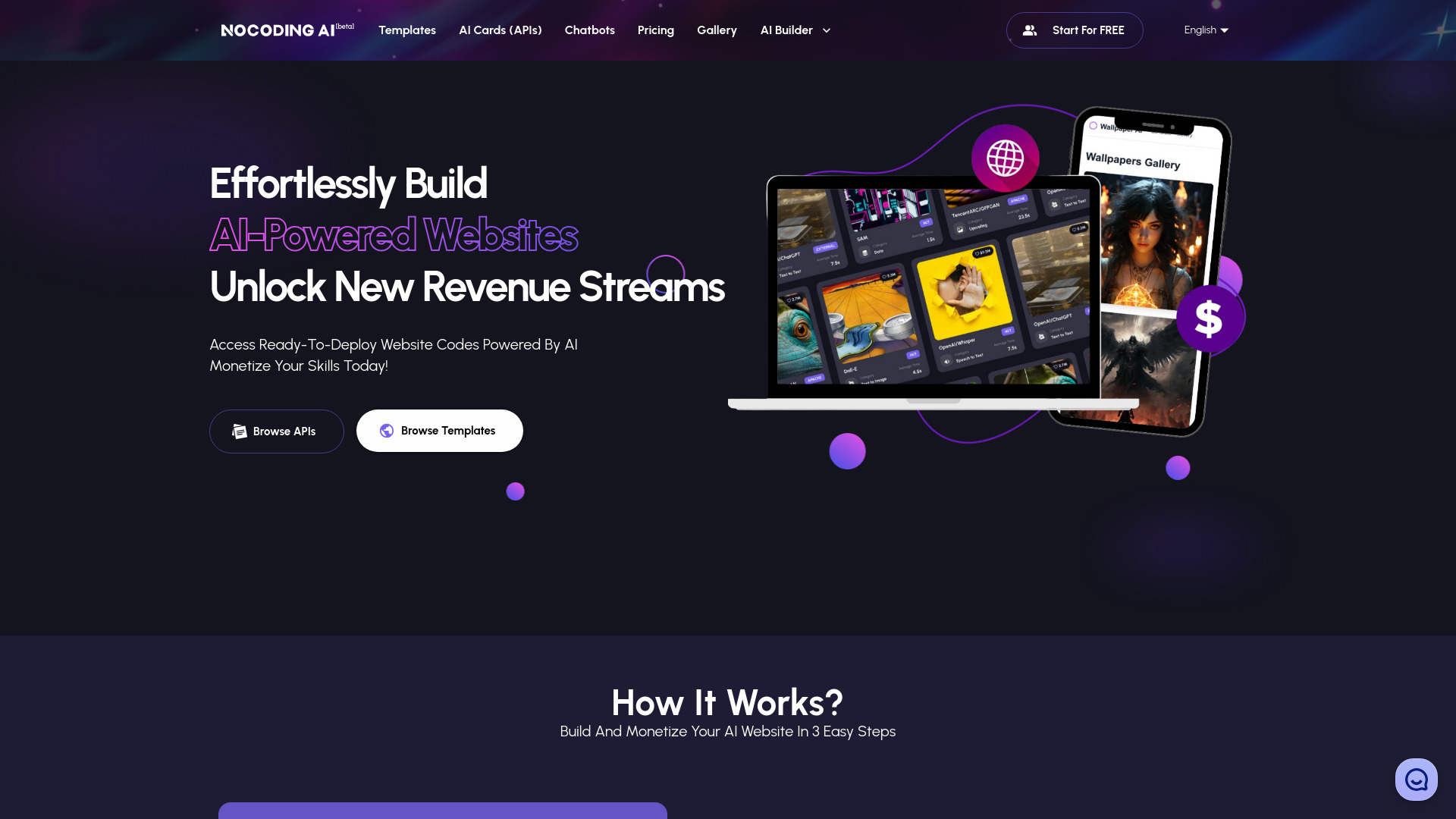
Task: Click the Templates navigation menu item
Action: pyautogui.click(x=407, y=30)
